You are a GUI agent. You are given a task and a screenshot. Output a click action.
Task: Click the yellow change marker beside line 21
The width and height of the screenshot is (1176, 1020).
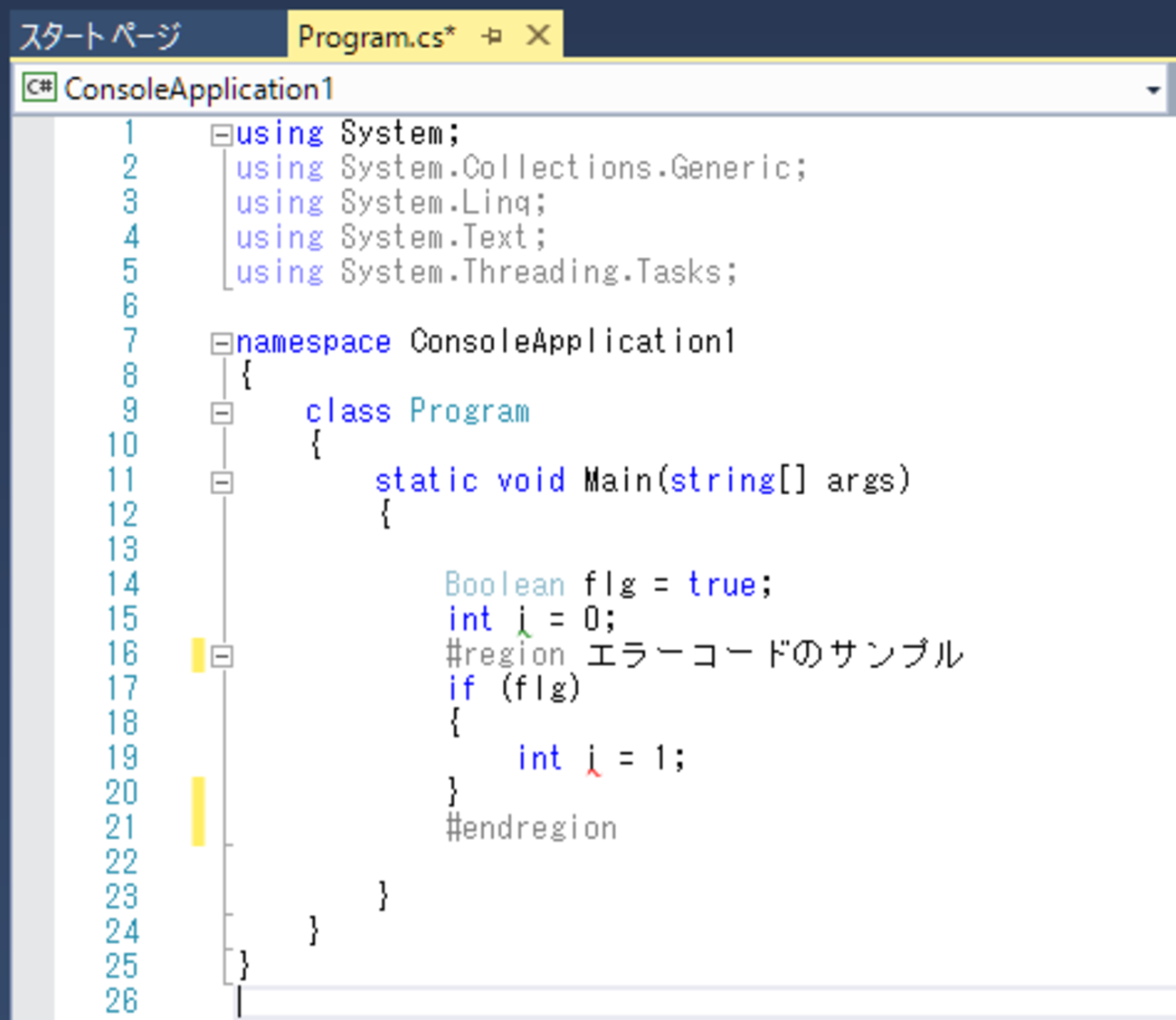point(198,827)
